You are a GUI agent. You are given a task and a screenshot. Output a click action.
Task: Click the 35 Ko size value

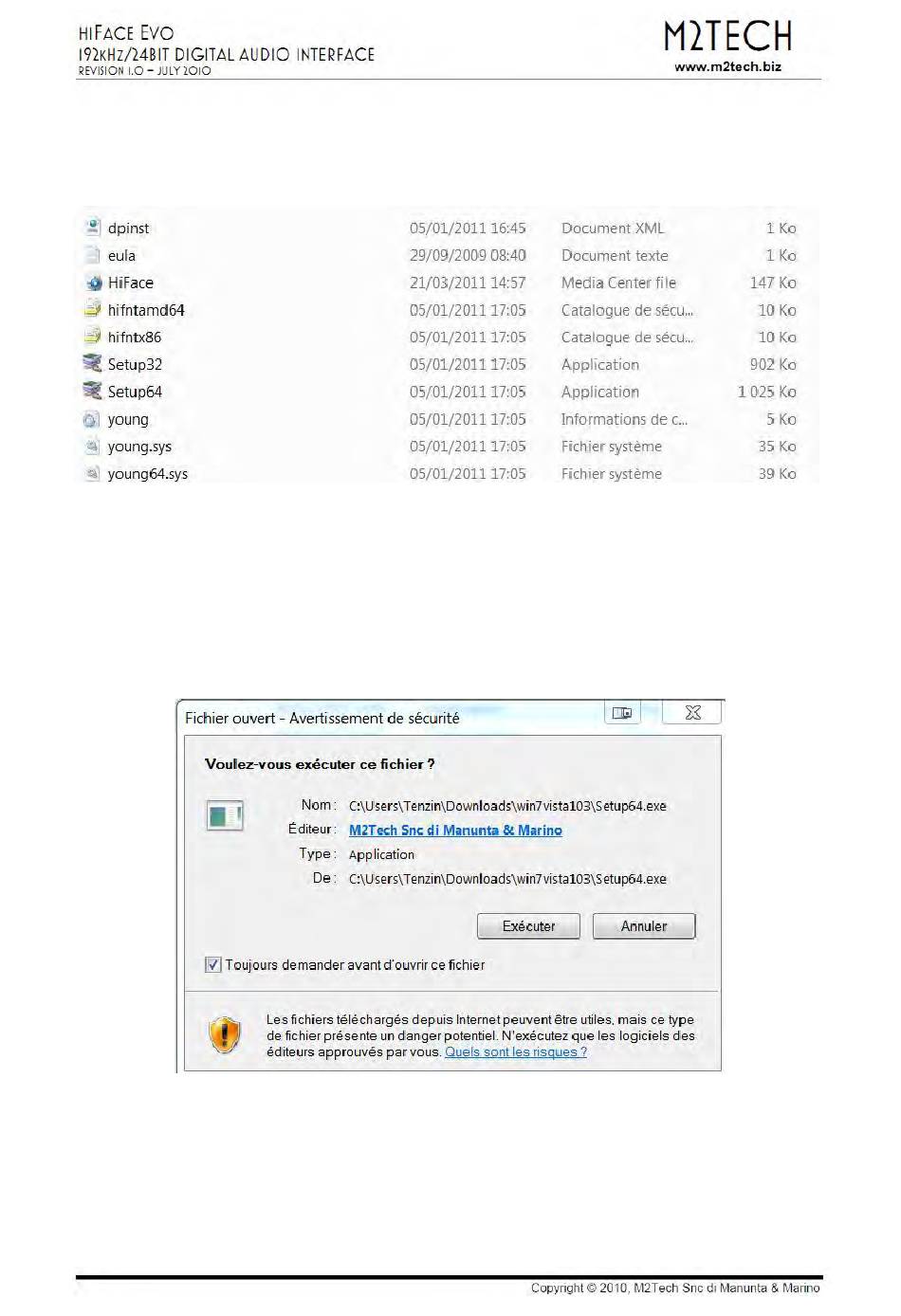click(x=777, y=447)
